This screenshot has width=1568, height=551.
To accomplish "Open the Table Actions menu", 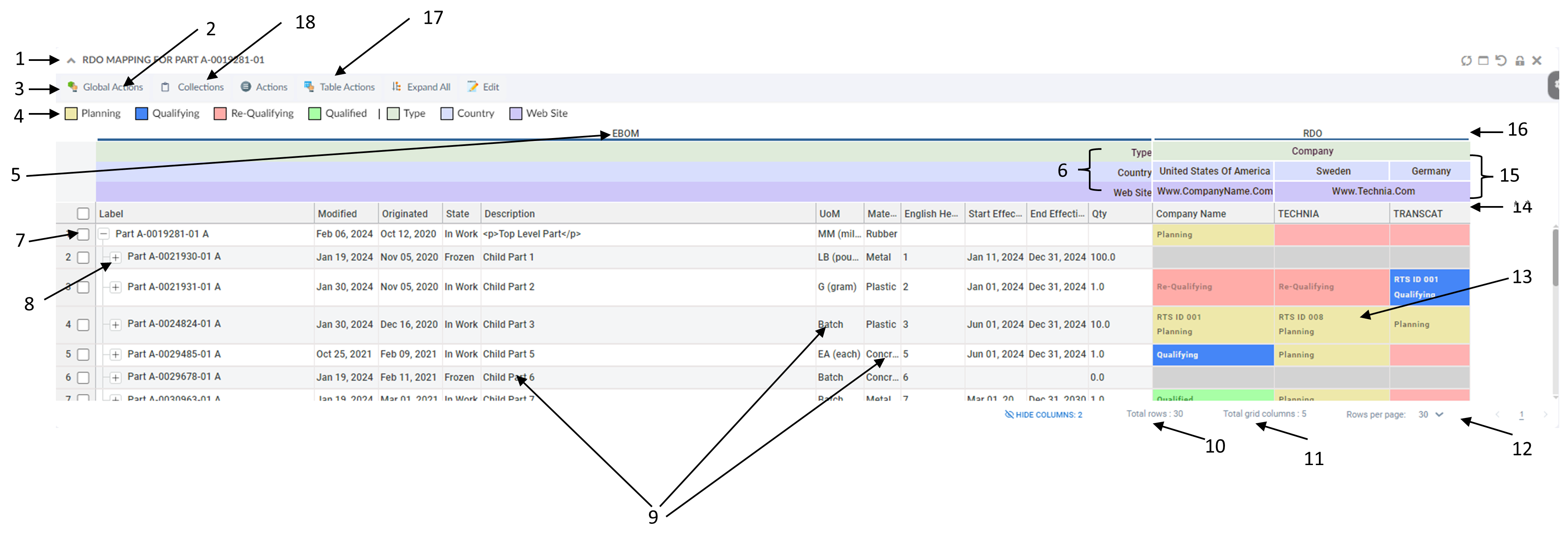I will pyautogui.click(x=340, y=87).
